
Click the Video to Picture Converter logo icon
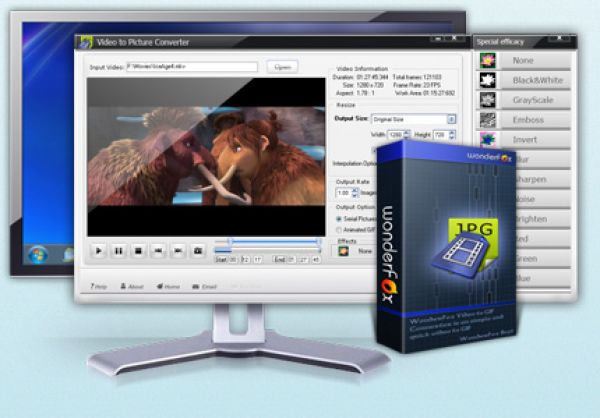pyautogui.click(x=86, y=42)
